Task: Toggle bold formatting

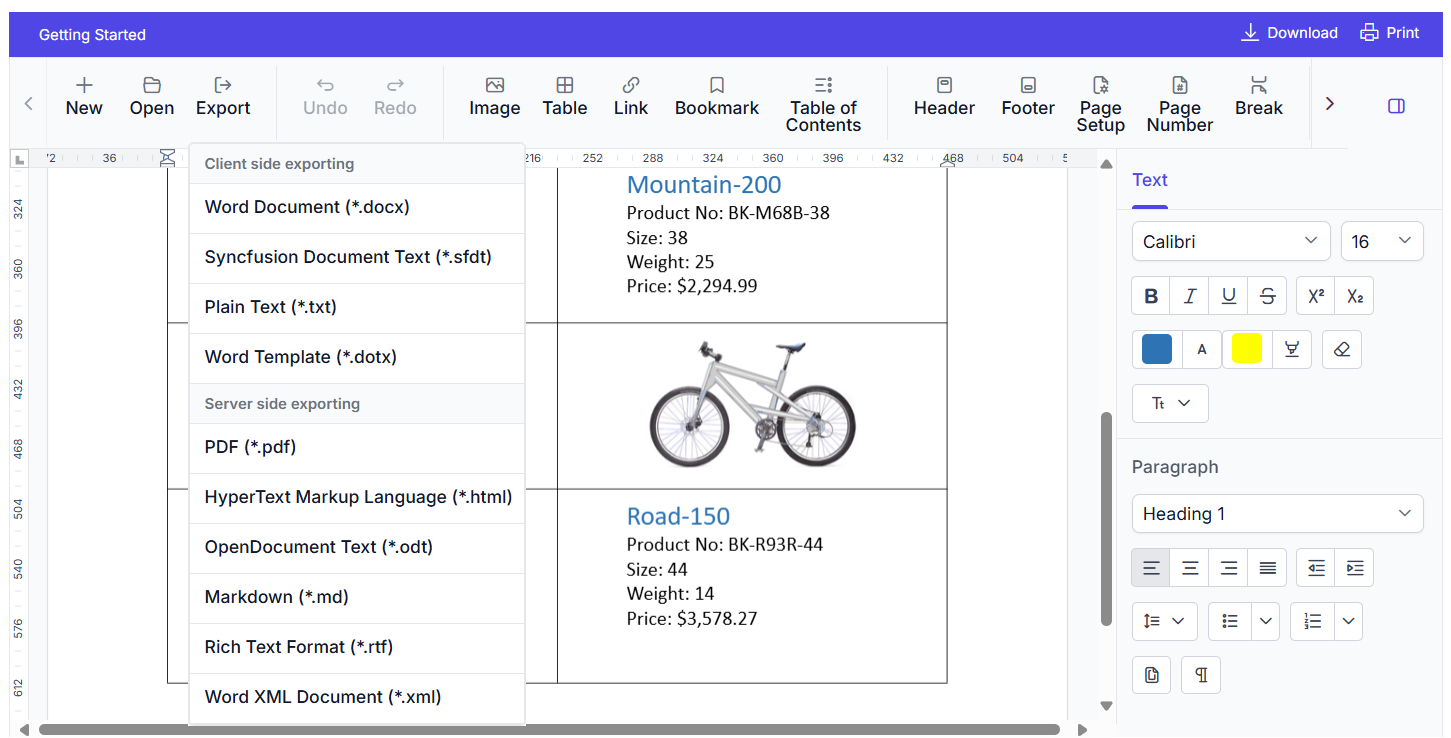Action: coord(1151,296)
